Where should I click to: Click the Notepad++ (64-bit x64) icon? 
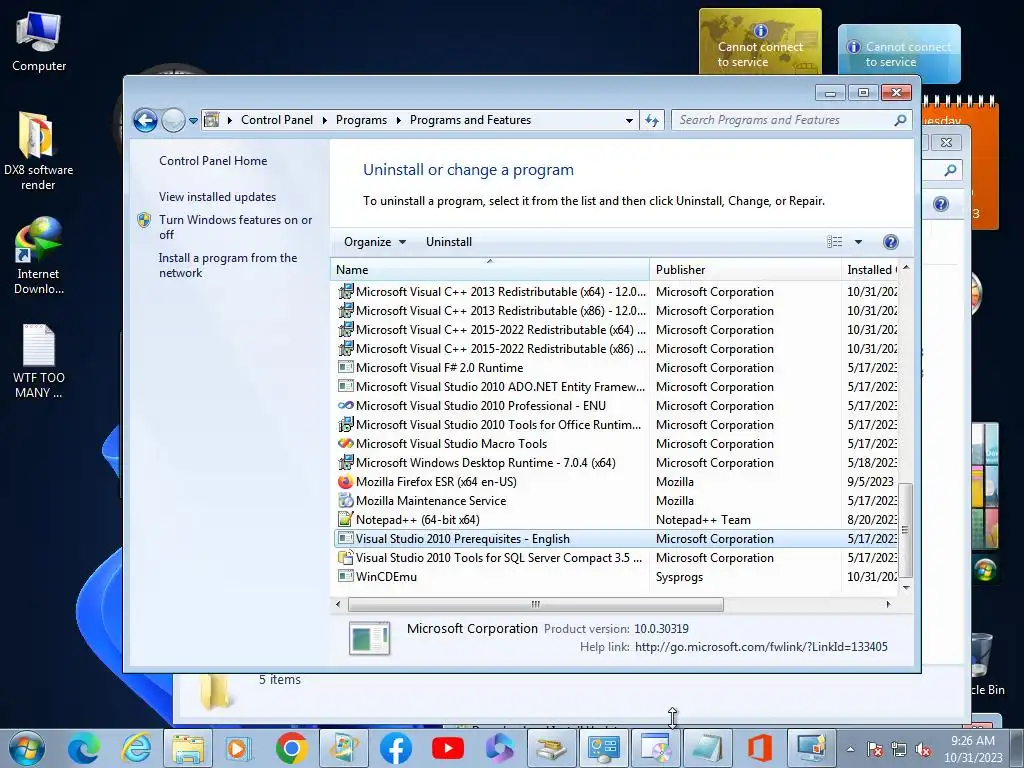point(345,519)
